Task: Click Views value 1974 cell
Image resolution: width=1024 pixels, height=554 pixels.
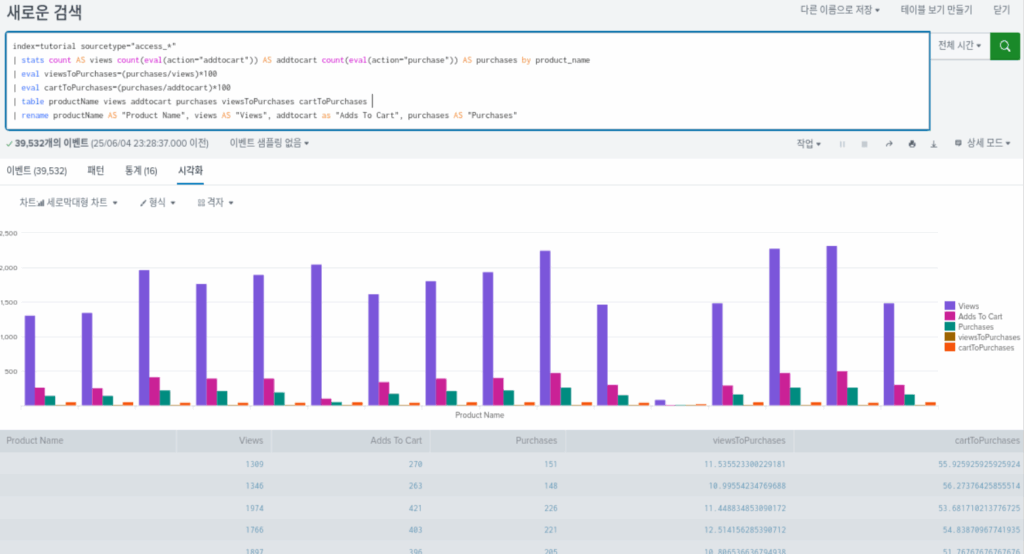Action: point(255,508)
